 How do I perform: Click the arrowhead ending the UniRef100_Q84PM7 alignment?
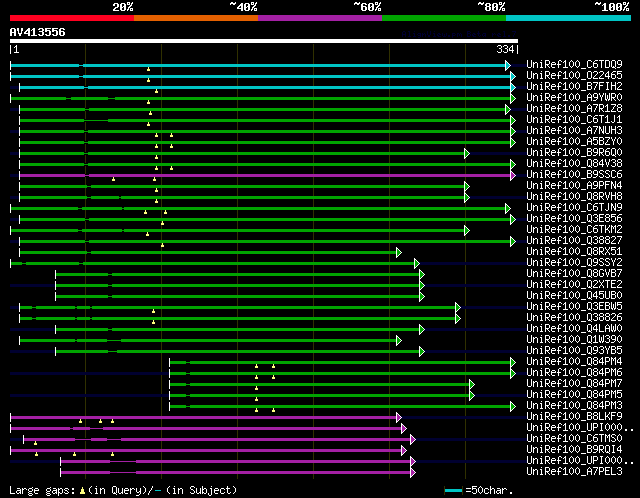point(471,384)
